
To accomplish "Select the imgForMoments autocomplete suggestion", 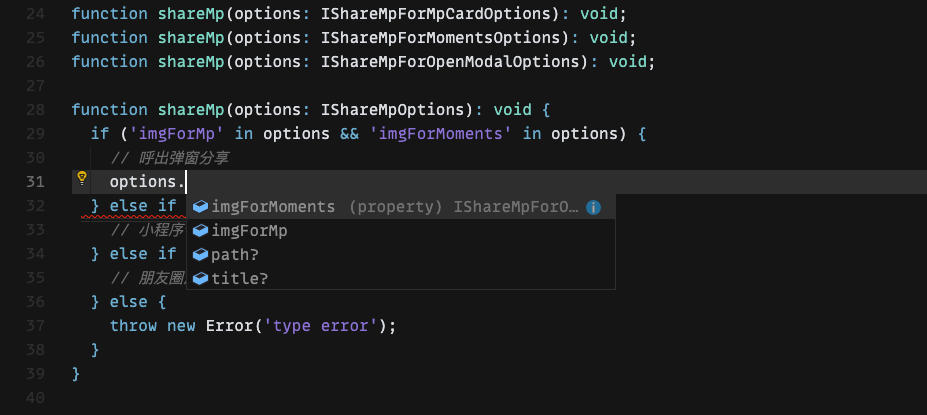I will [x=401, y=207].
